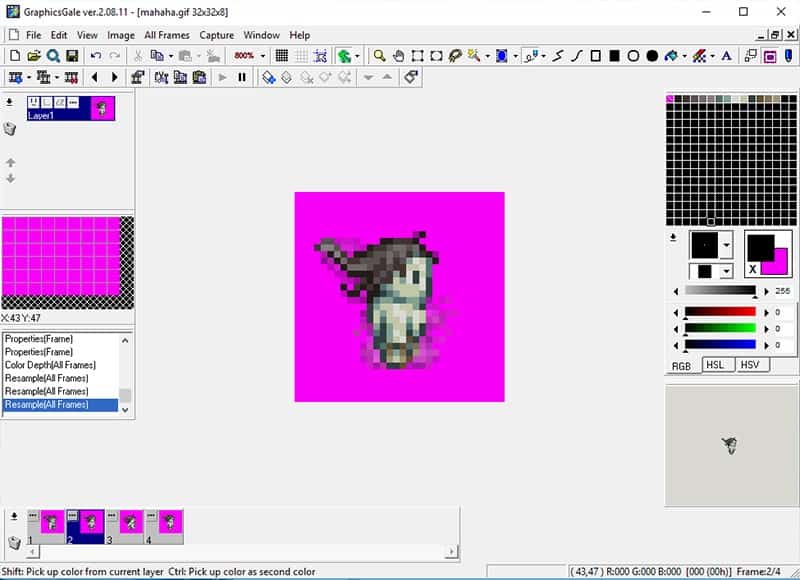800x580 pixels.
Task: Toggle Layer1 alpha channel box
Action: click(60, 103)
